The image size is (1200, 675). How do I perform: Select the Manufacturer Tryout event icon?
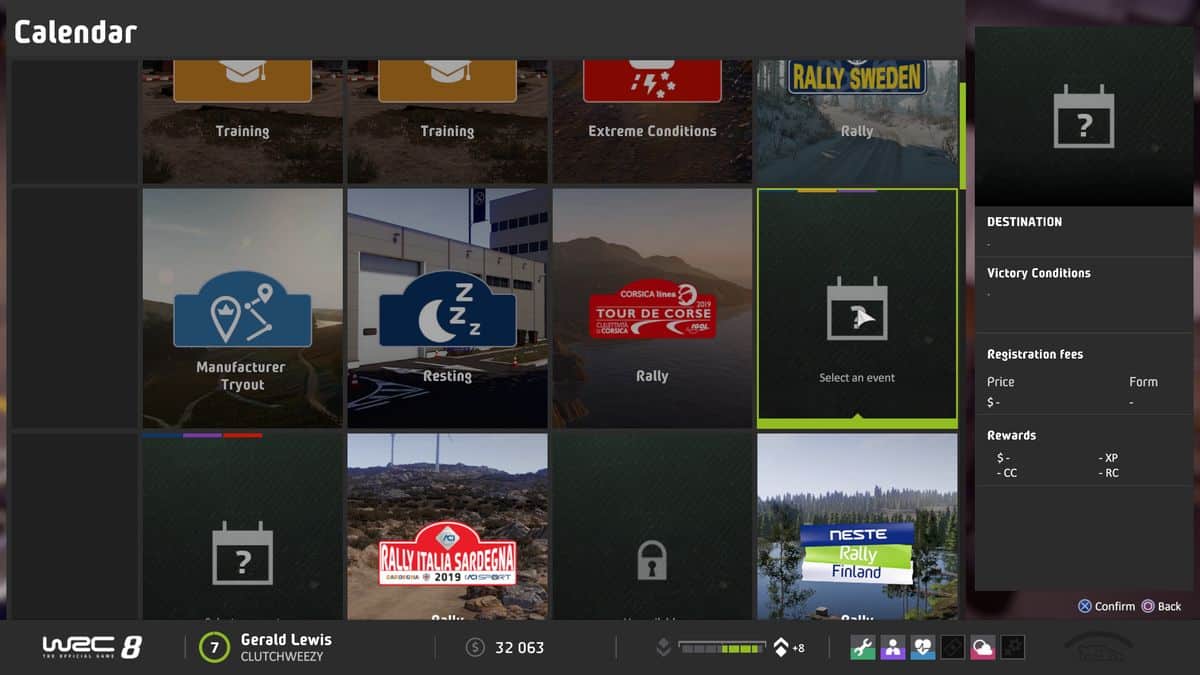pos(242,308)
